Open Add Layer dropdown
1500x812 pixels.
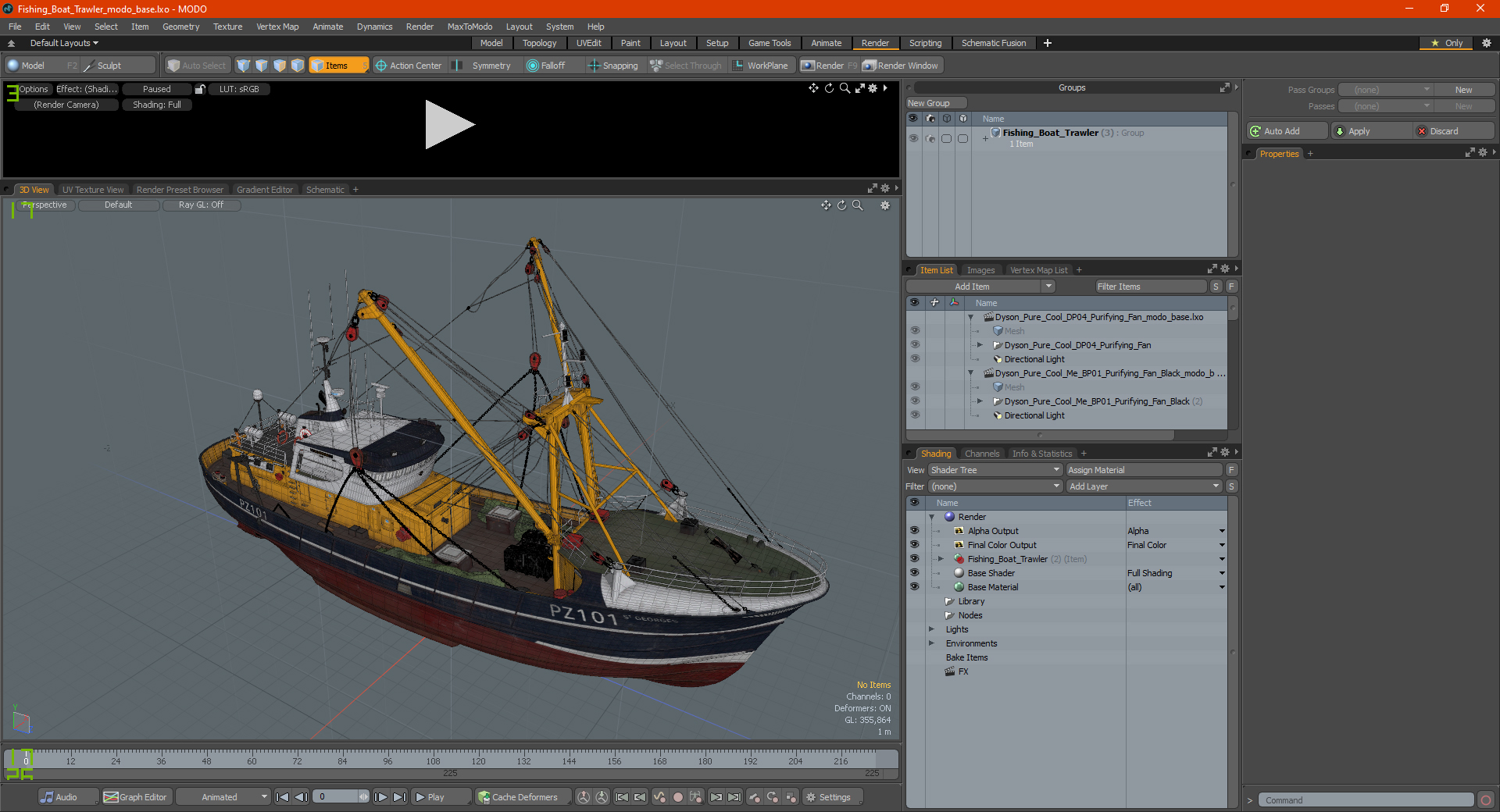coord(1144,486)
